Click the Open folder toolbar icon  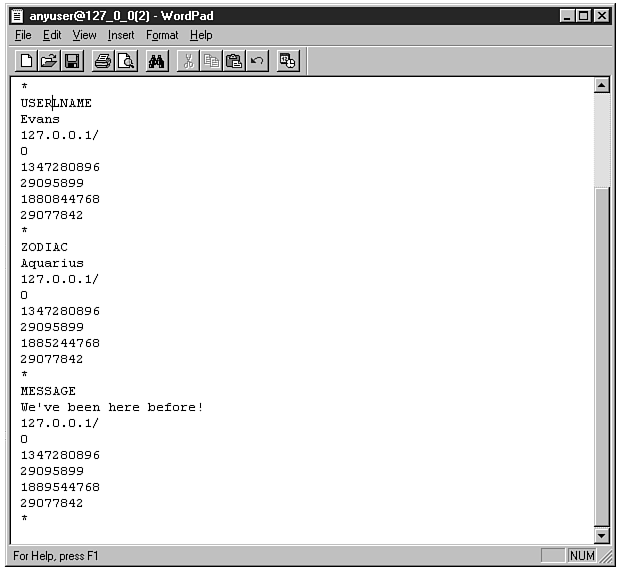[x=49, y=62]
